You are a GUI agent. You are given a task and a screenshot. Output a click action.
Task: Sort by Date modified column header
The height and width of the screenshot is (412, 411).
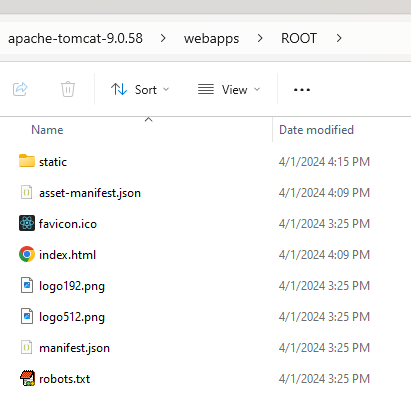316,130
